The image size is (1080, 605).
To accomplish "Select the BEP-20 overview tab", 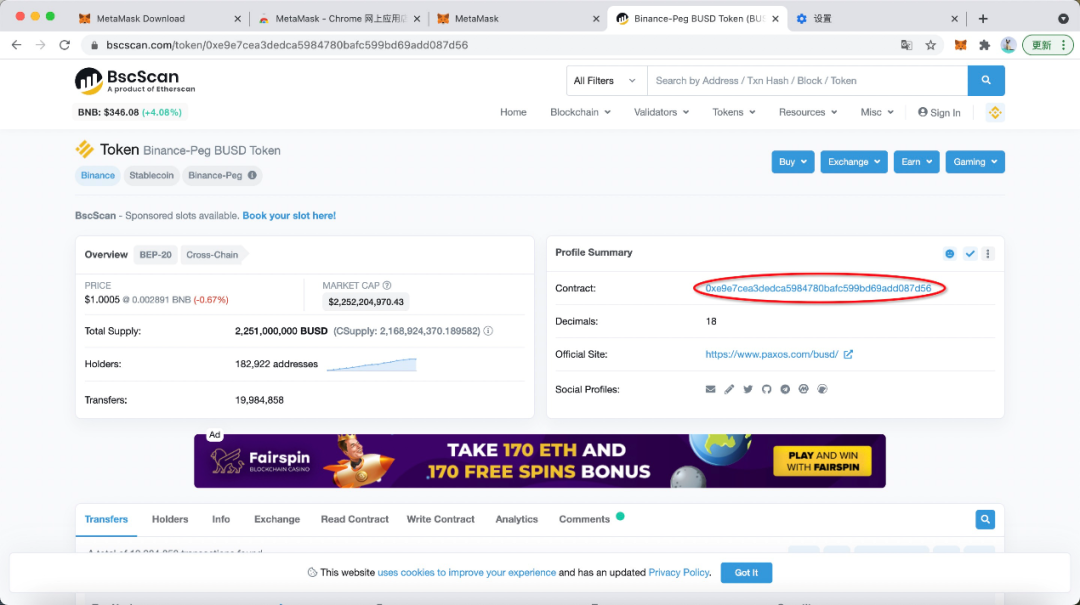I will (156, 255).
